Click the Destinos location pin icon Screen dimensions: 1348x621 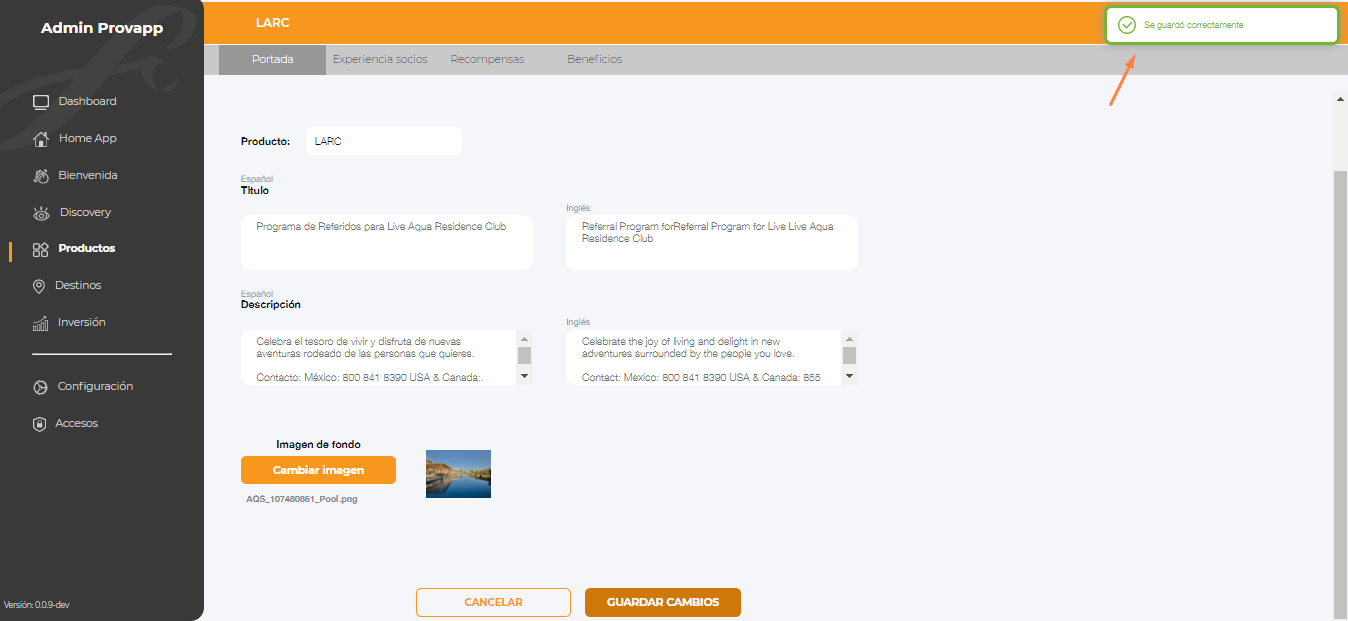(39, 286)
